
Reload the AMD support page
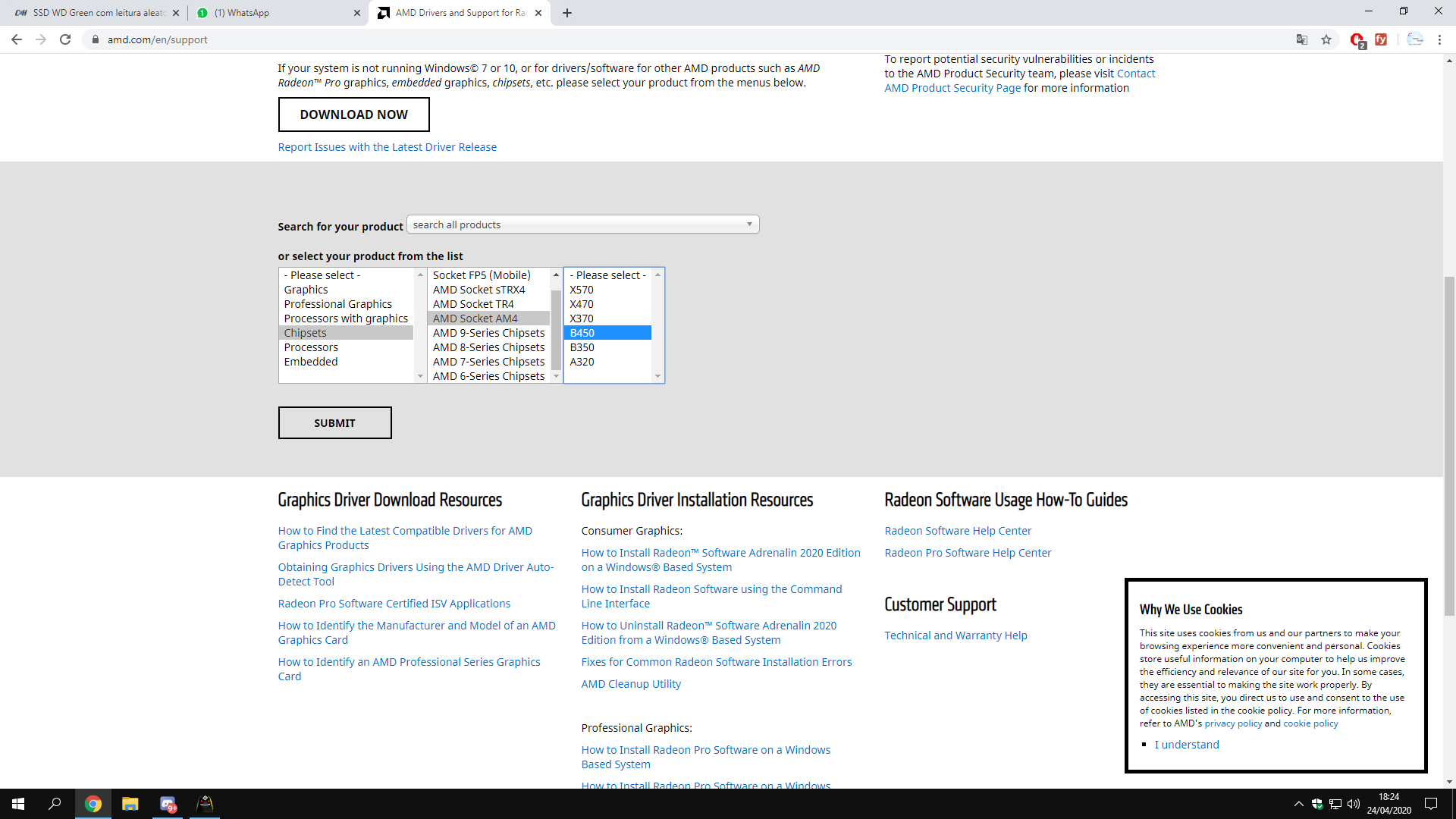(x=65, y=39)
